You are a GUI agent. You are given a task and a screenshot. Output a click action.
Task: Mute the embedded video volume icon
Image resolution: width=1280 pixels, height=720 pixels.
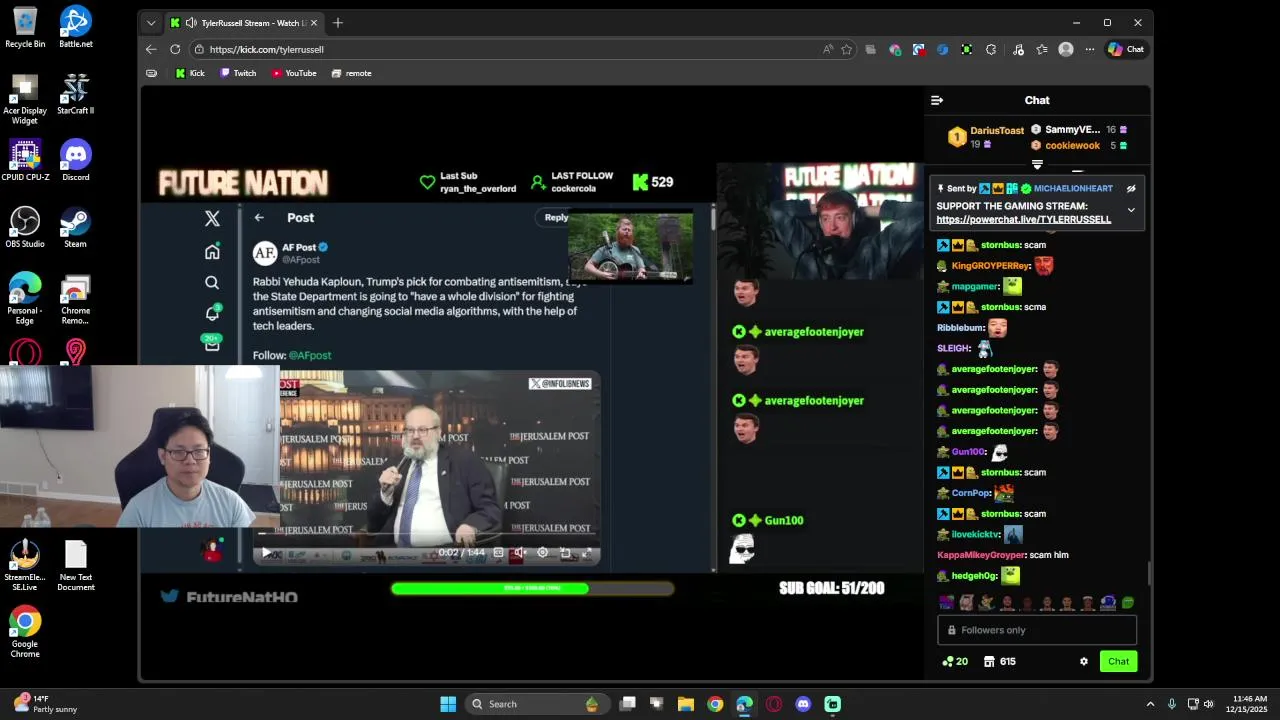point(520,553)
